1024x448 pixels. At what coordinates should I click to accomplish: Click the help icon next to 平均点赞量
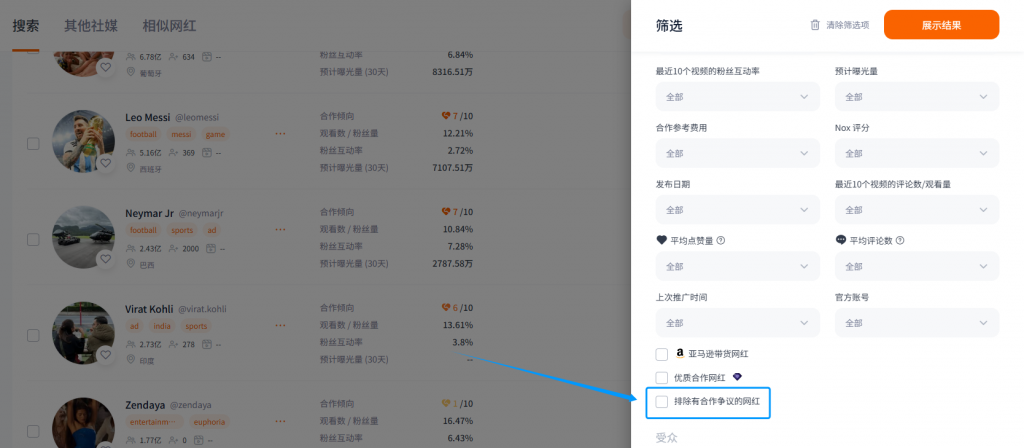click(721, 240)
